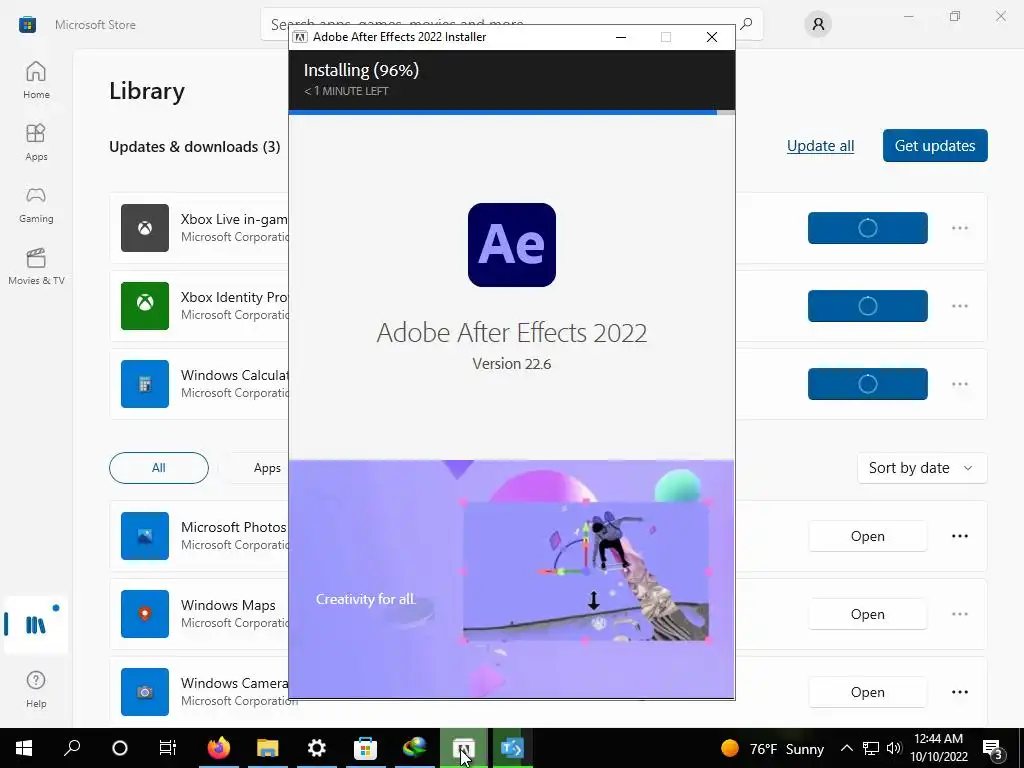
Task: Open more options for Windows Maps
Action: click(x=960, y=614)
